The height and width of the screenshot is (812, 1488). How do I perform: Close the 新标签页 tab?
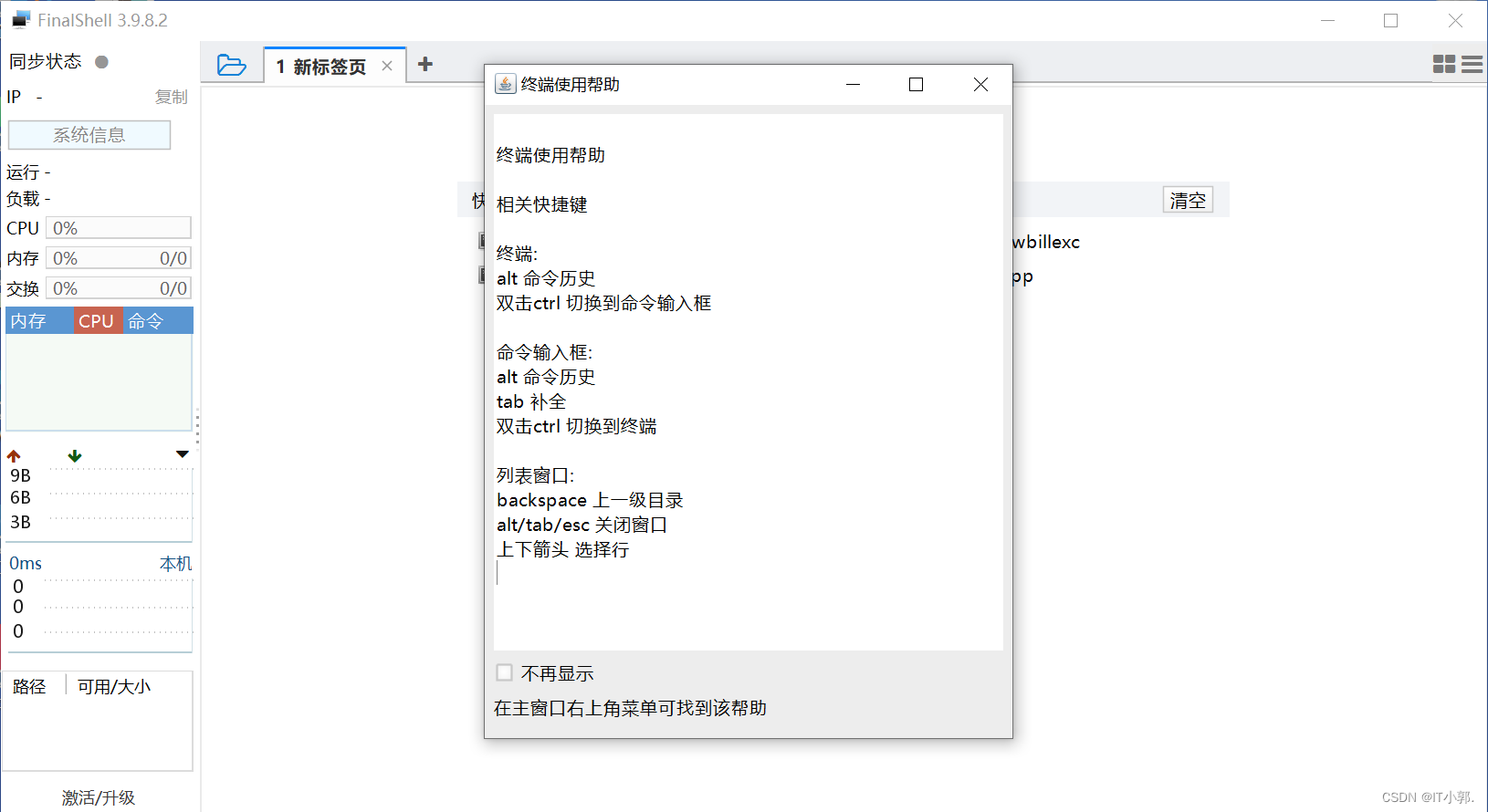point(387,66)
